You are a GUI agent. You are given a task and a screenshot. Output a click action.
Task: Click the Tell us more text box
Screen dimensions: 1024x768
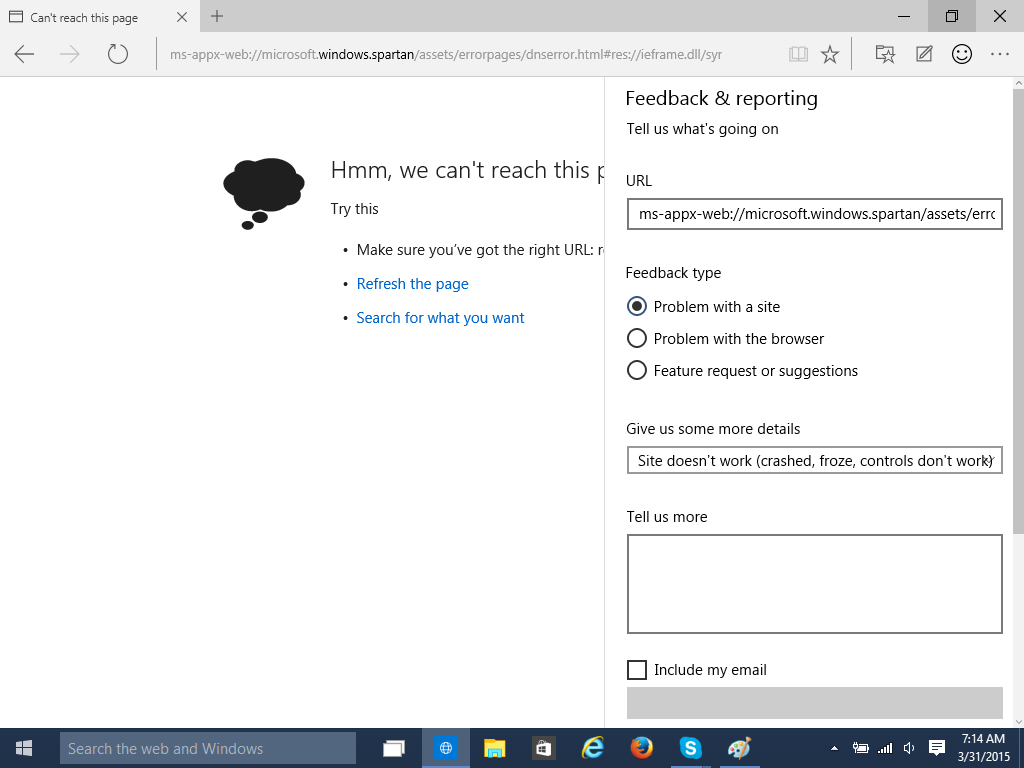point(814,584)
